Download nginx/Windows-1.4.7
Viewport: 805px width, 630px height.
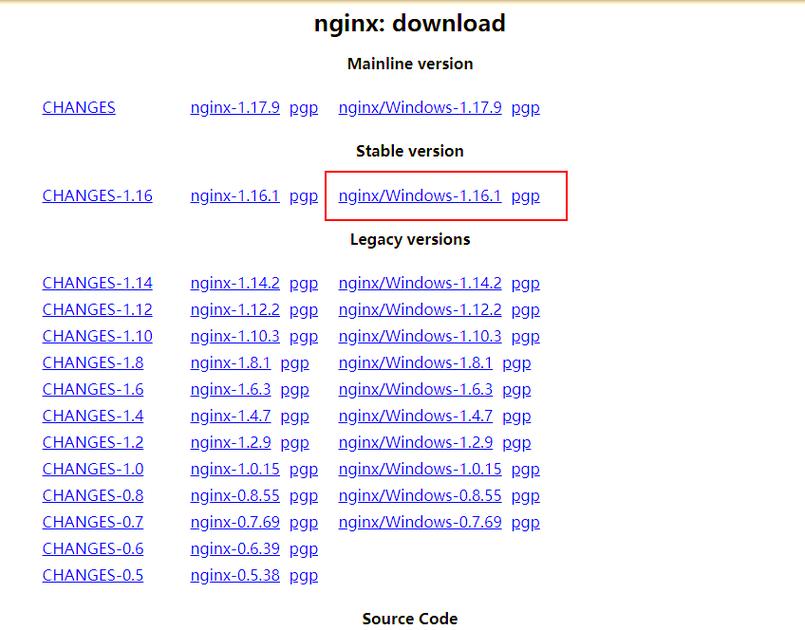pyautogui.click(x=415, y=416)
